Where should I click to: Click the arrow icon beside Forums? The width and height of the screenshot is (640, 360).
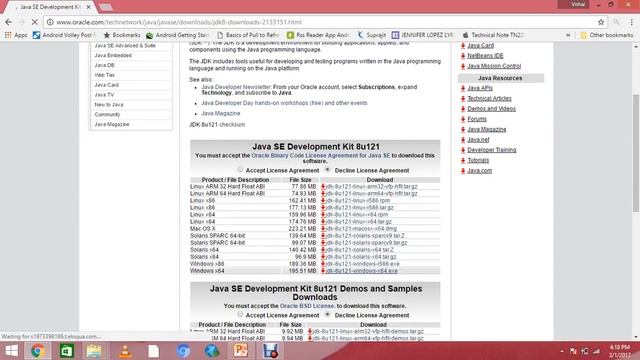463,119
